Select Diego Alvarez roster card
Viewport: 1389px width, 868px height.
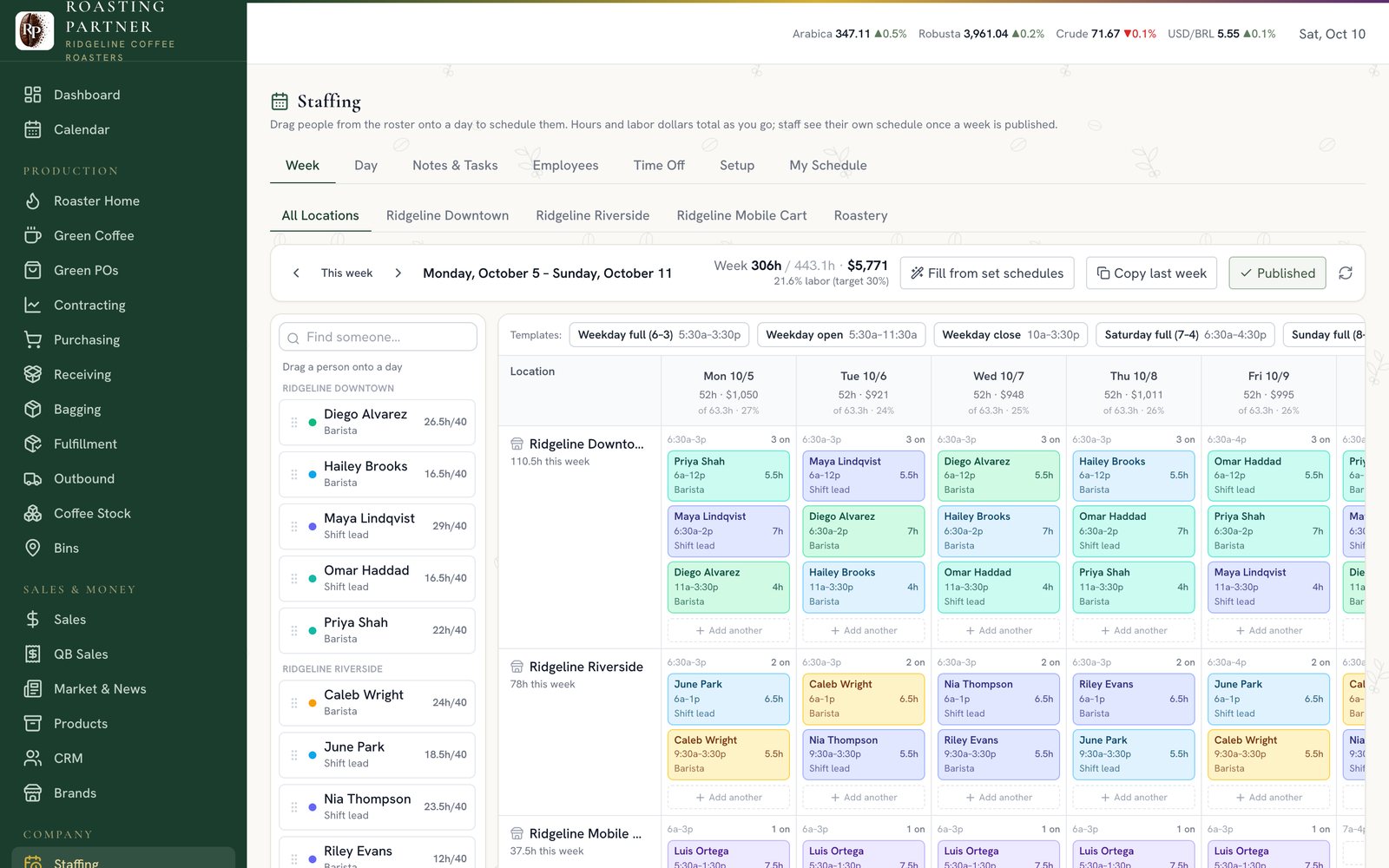pos(377,422)
